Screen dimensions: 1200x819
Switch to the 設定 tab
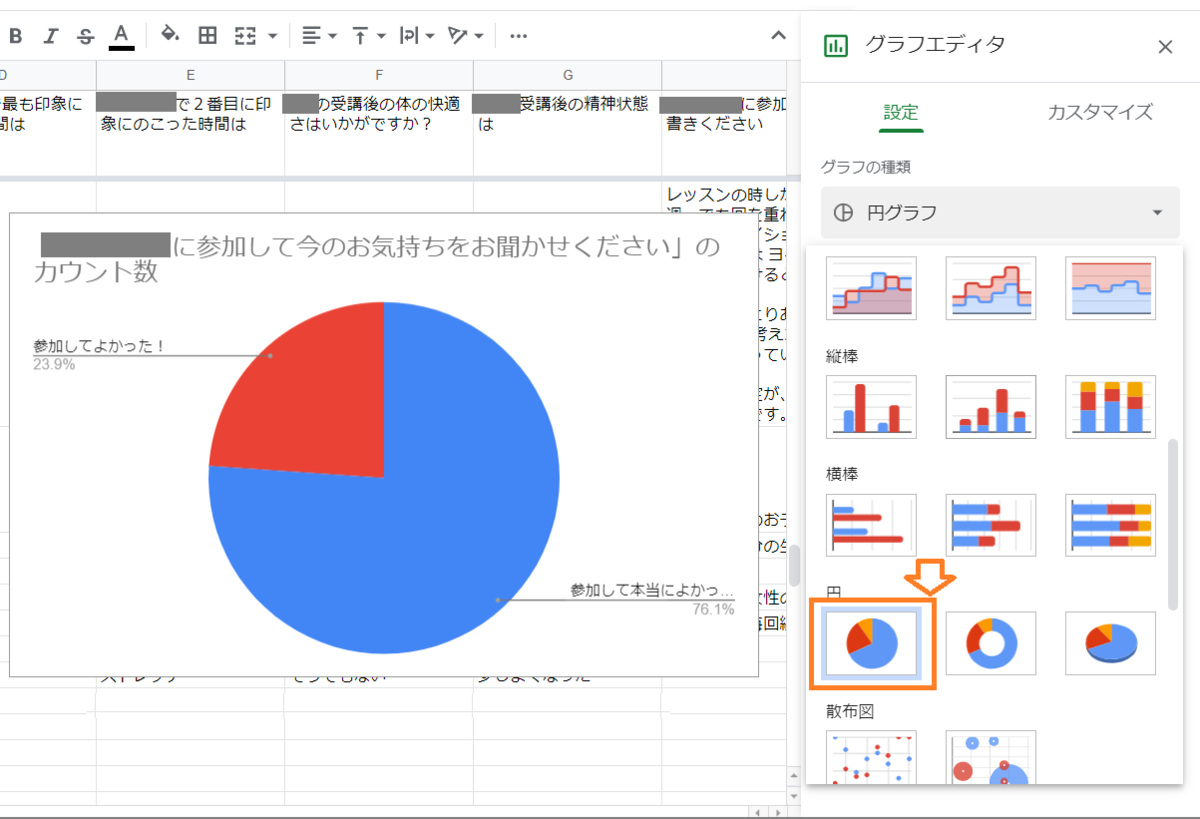click(900, 112)
